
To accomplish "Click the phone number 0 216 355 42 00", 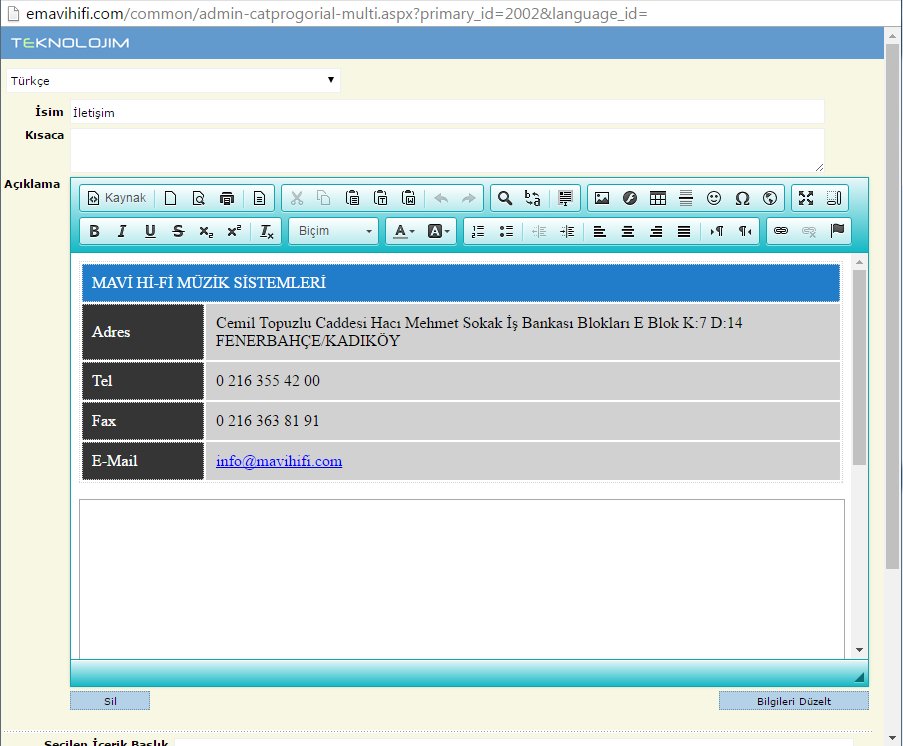I will pos(268,381).
